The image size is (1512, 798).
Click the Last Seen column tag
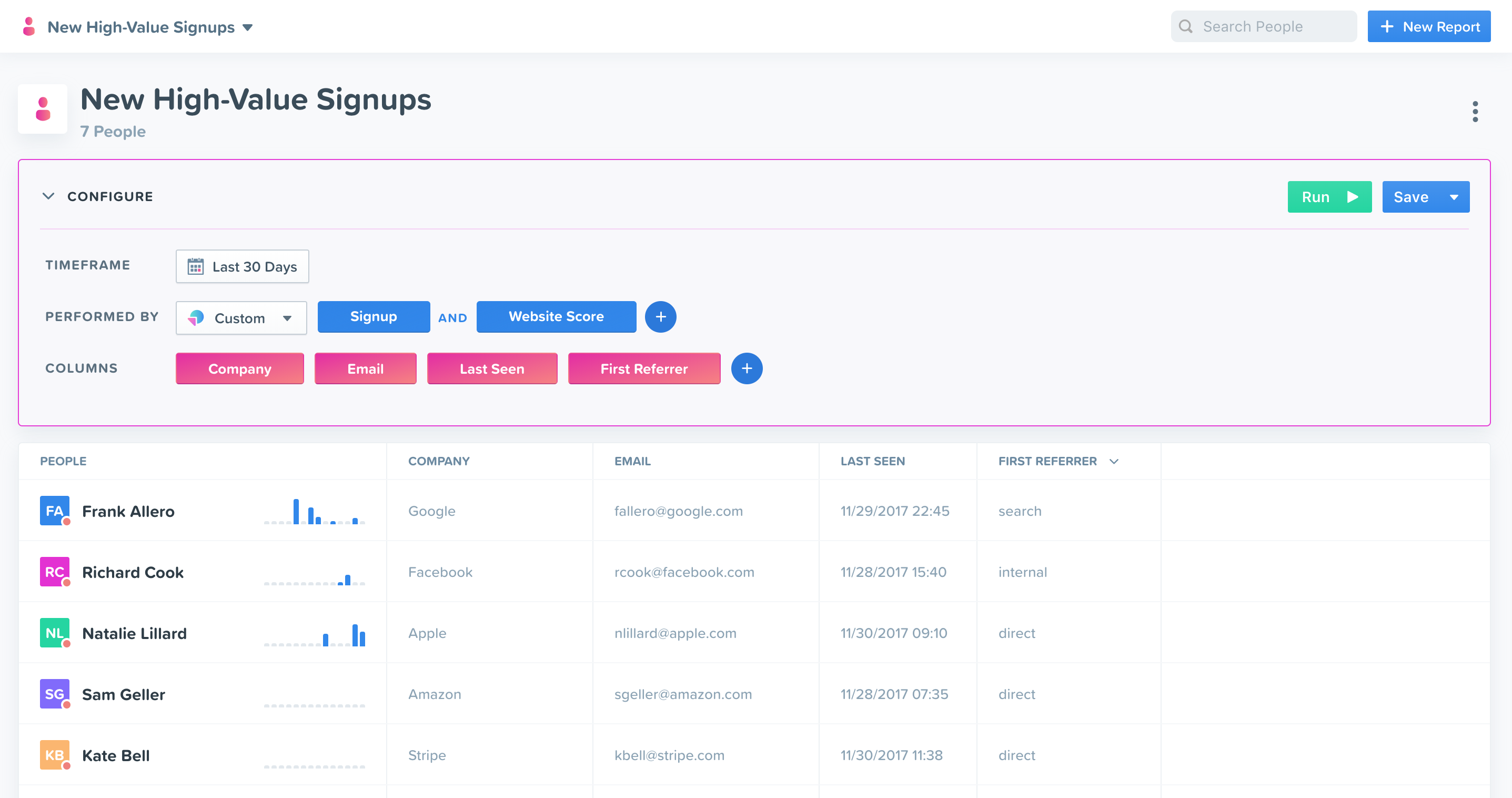[x=492, y=369]
